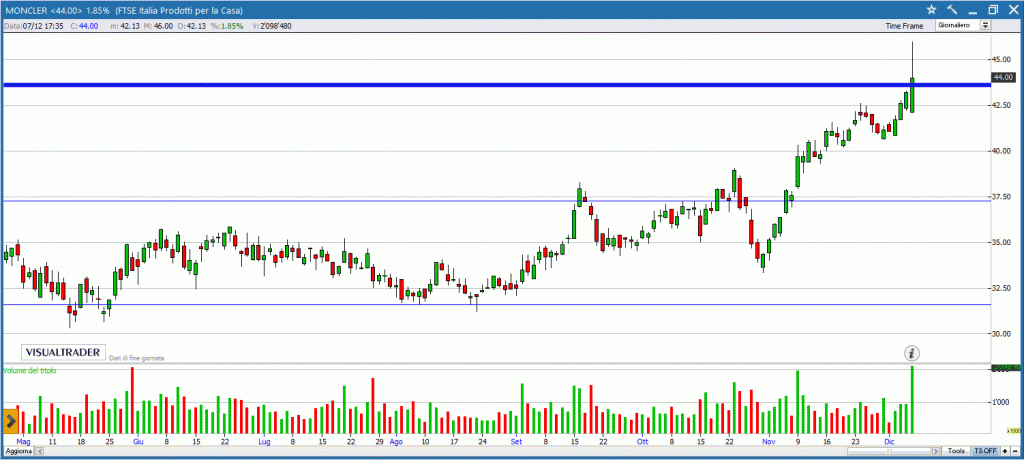Click the 'Volume del titolo' label
The width and height of the screenshot is (1024, 460).
click(29, 370)
